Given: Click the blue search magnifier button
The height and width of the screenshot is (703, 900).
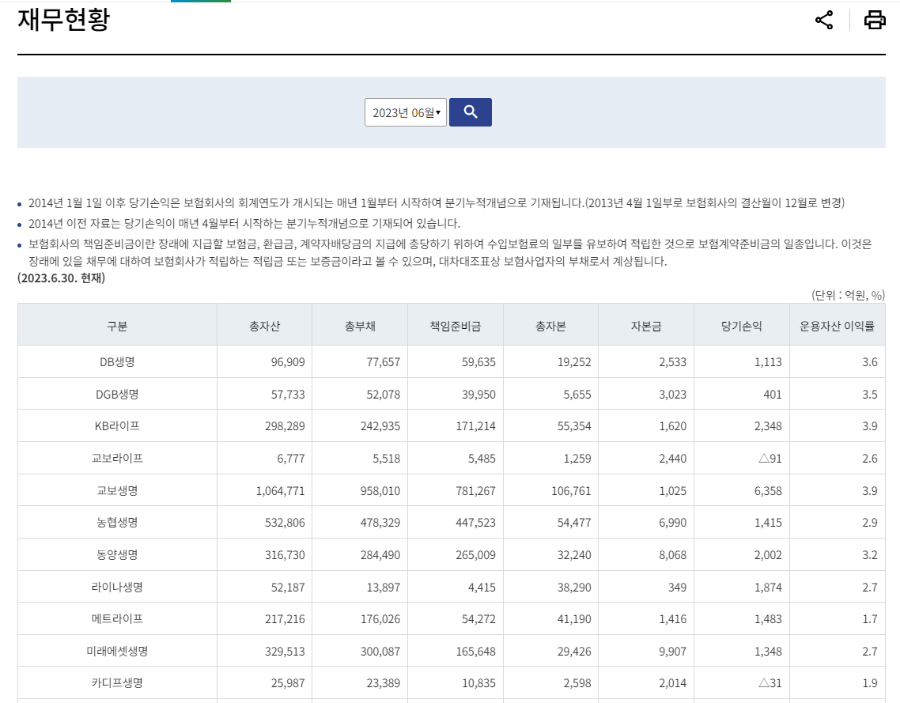Looking at the screenshot, I should (x=470, y=112).
